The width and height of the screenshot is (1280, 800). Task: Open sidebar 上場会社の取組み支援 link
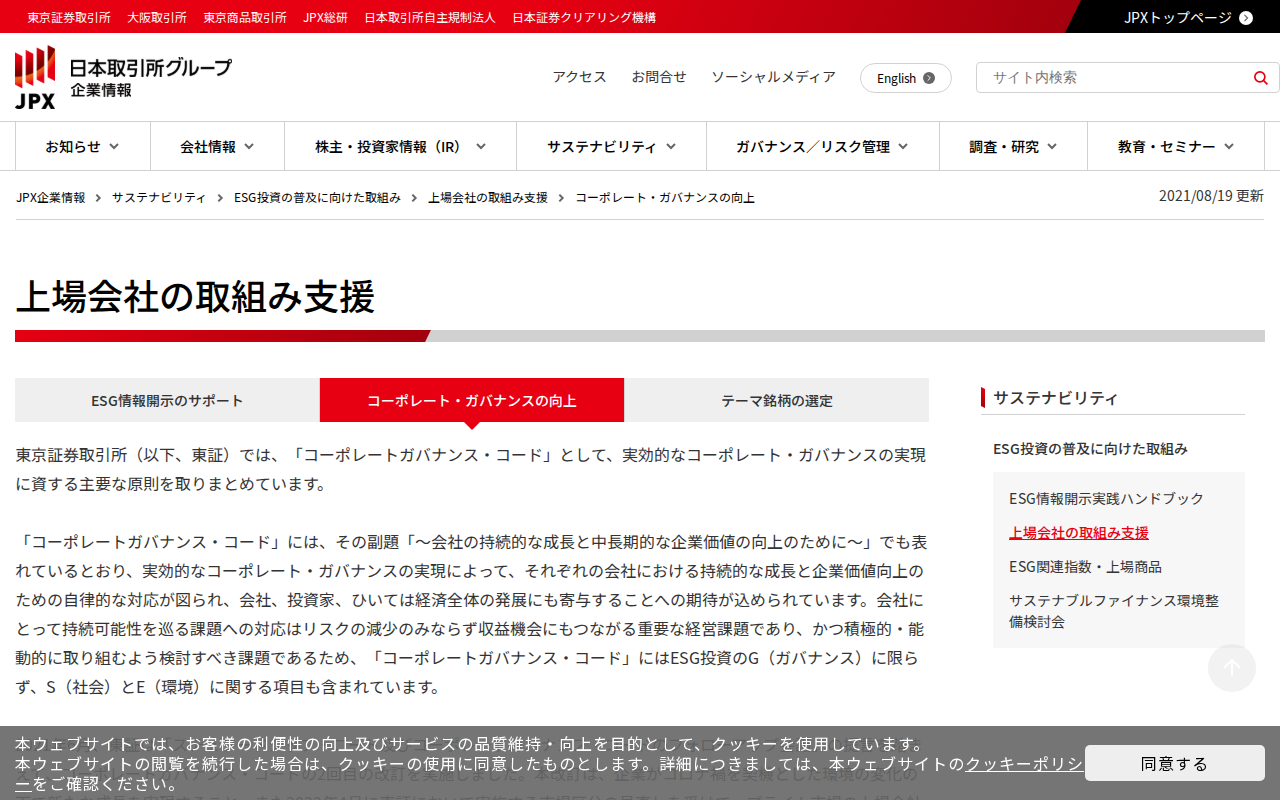point(1079,532)
